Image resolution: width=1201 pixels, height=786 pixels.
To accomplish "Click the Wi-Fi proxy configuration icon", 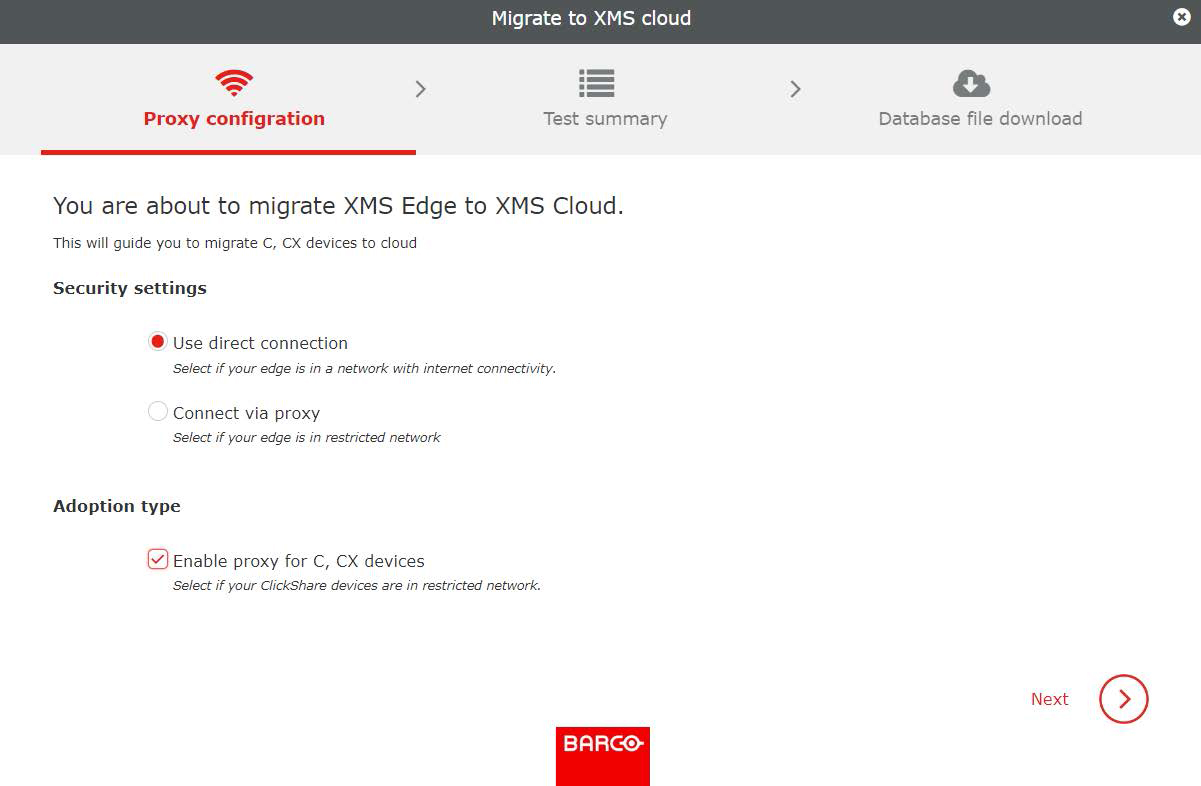I will pos(234,83).
